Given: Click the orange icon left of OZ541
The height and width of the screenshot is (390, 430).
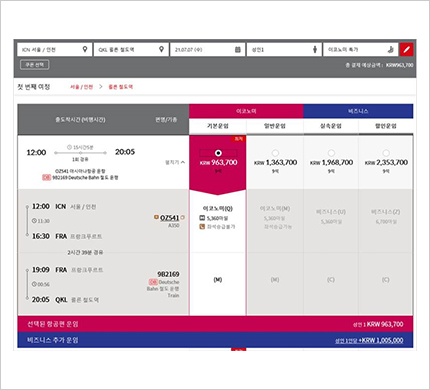Looking at the screenshot, I should click(156, 217).
